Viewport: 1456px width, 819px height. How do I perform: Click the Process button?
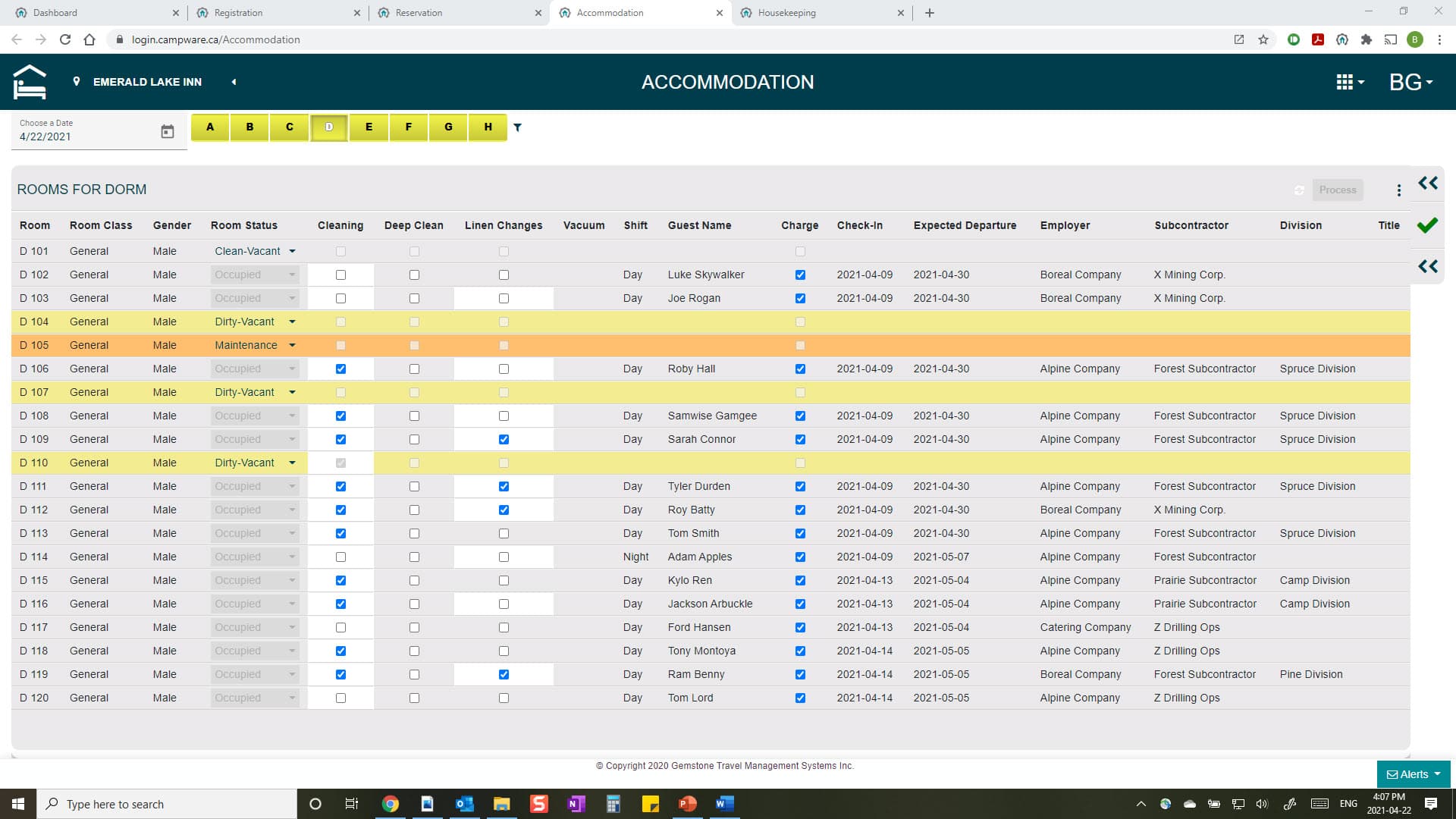coord(1337,190)
